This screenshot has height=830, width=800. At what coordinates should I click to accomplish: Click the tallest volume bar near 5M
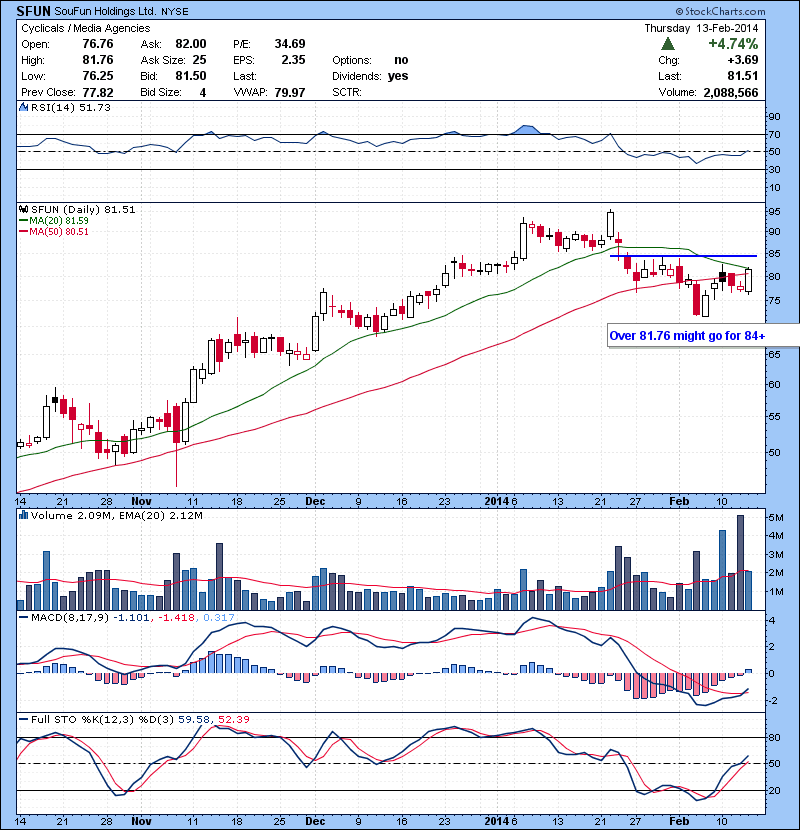click(x=740, y=563)
